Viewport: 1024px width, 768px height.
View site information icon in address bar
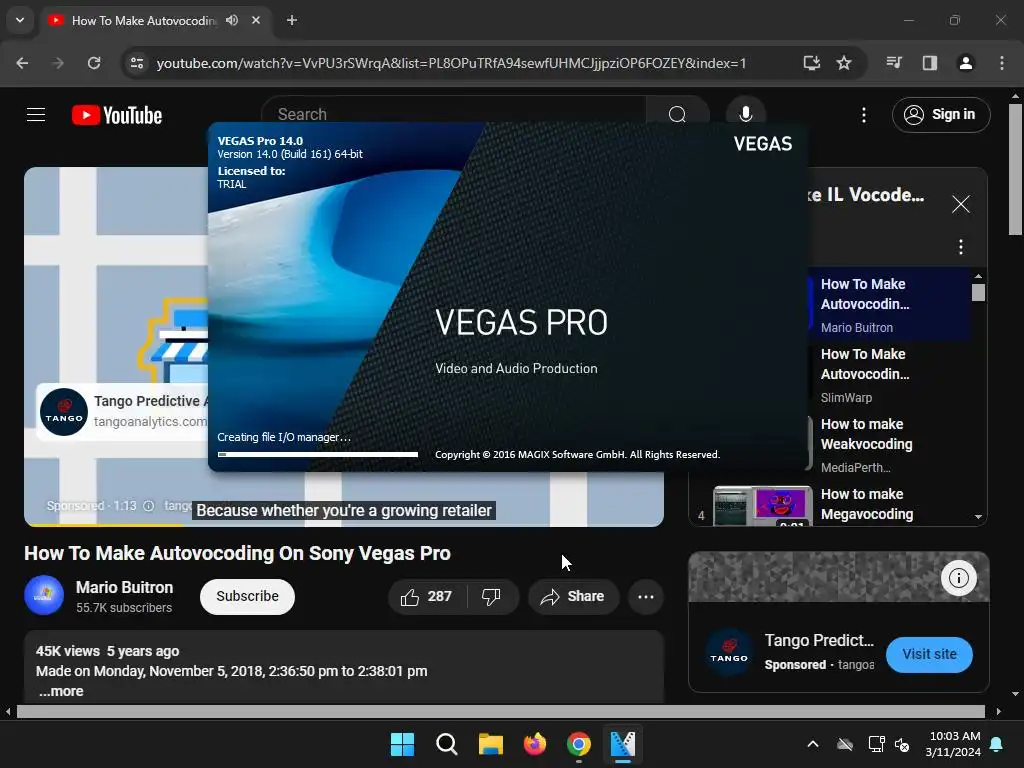click(137, 63)
